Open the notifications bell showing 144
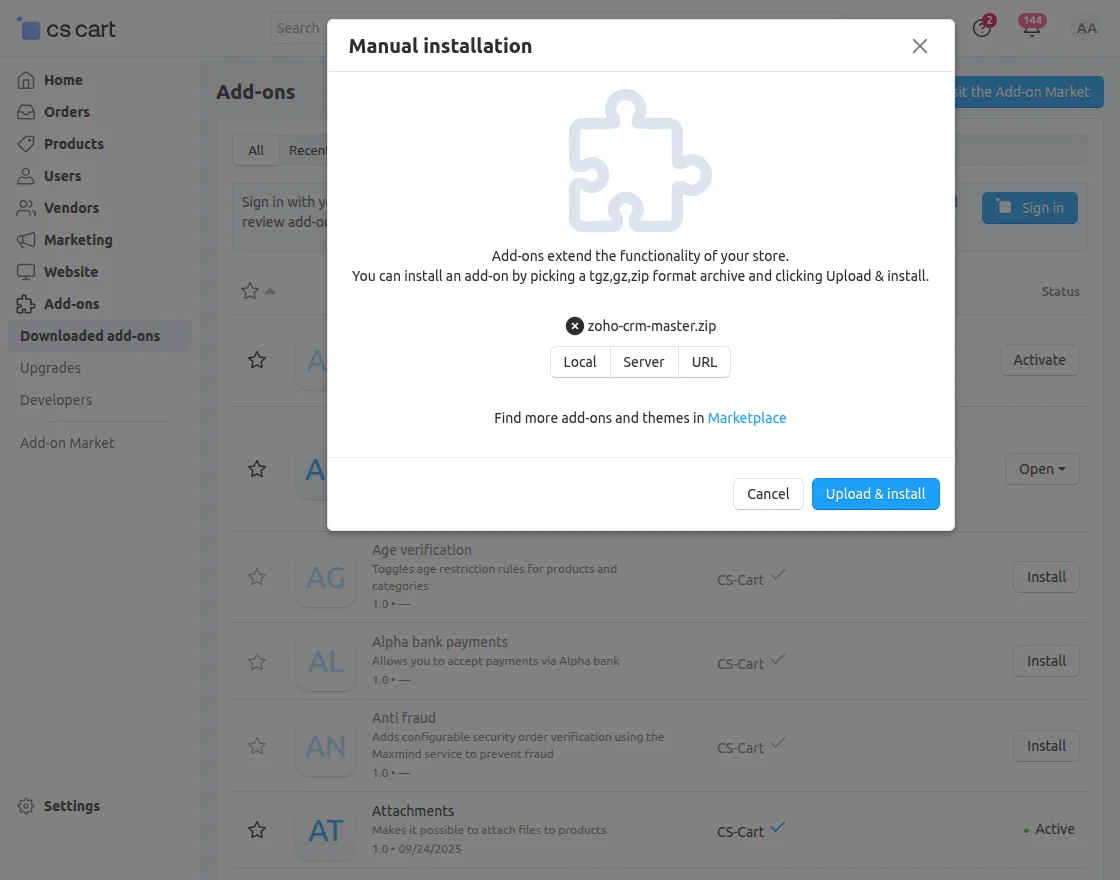1120x880 pixels. tap(1031, 28)
